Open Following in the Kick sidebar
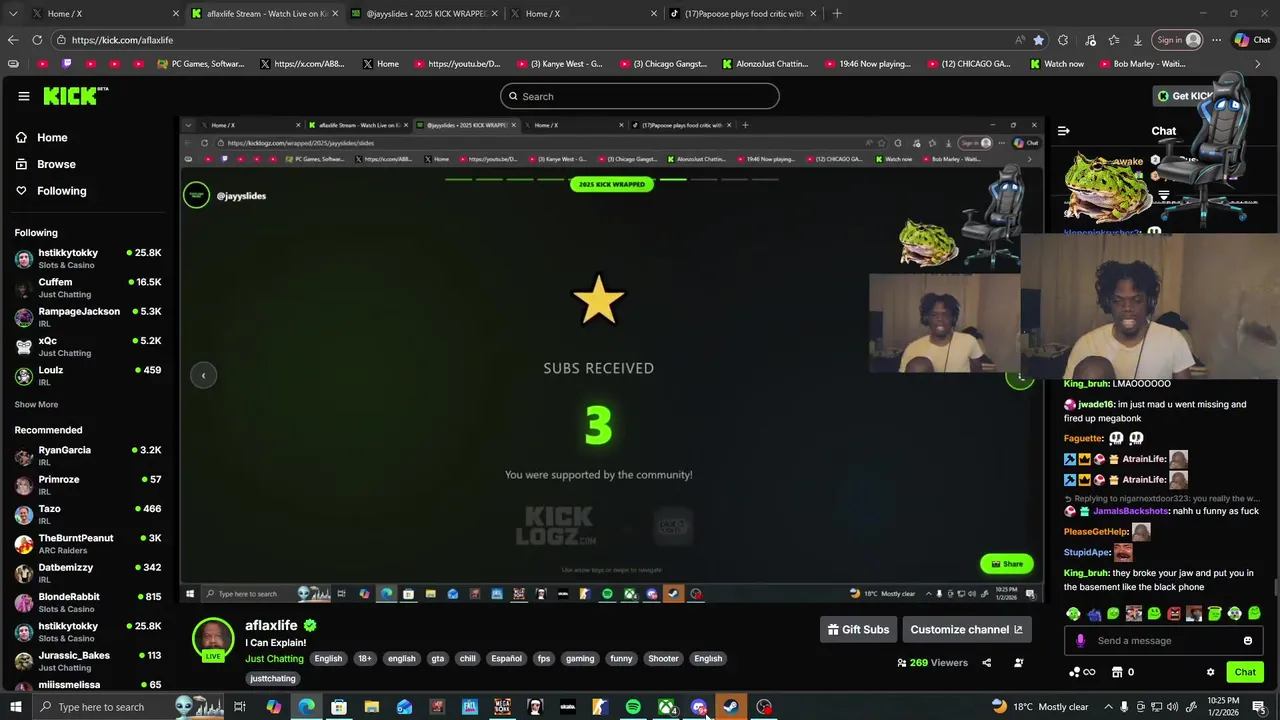 61,191
